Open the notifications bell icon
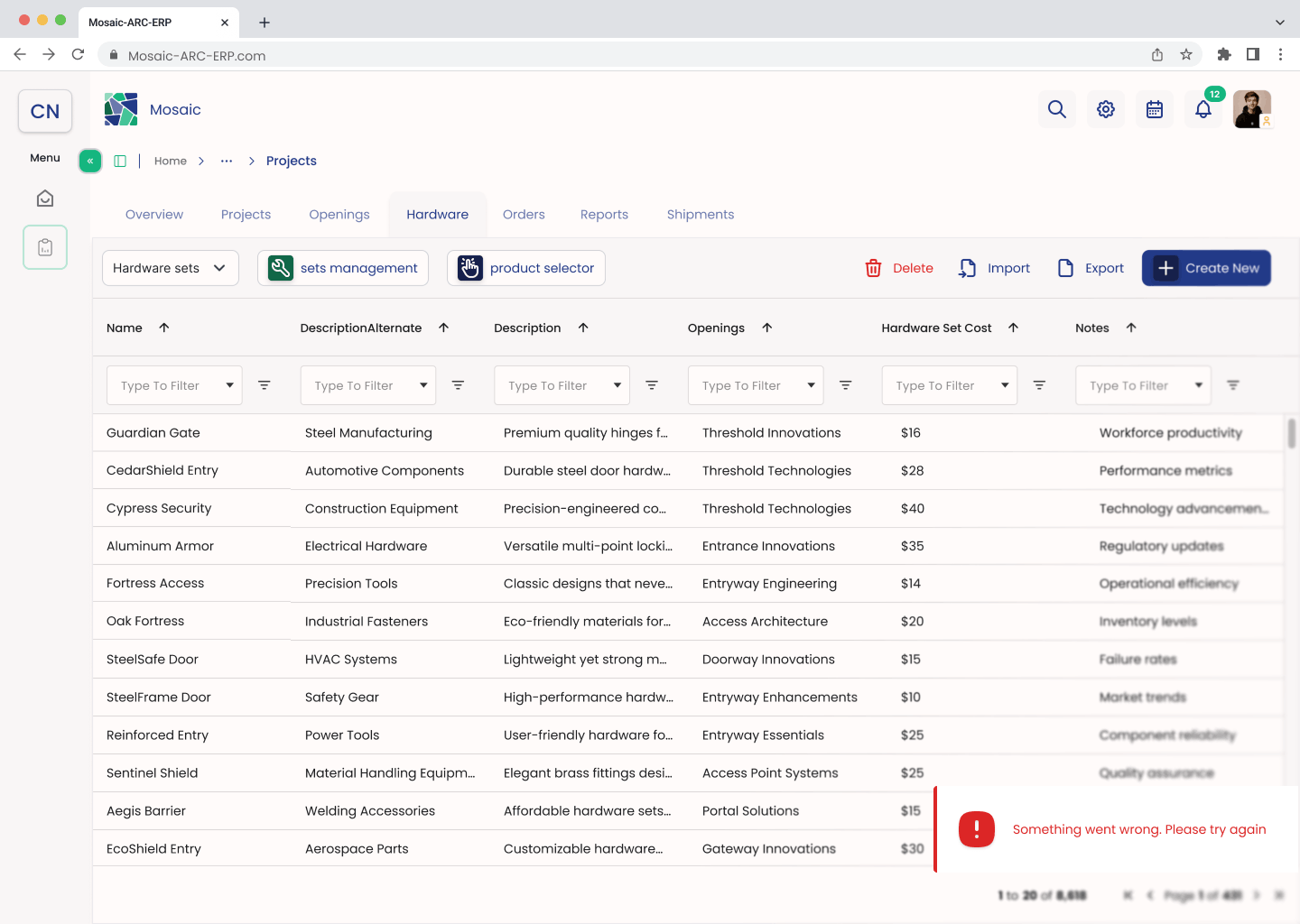 [x=1203, y=109]
